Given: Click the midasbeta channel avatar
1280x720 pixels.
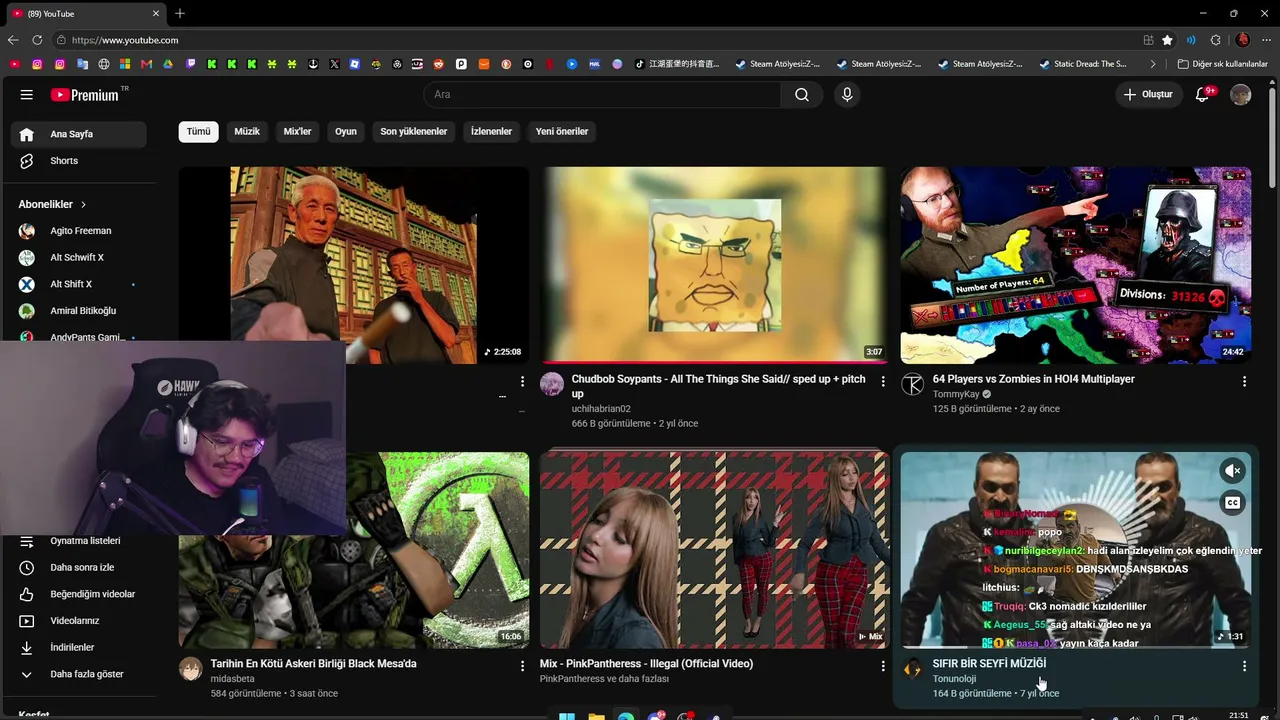Looking at the screenshot, I should pyautogui.click(x=190, y=669).
